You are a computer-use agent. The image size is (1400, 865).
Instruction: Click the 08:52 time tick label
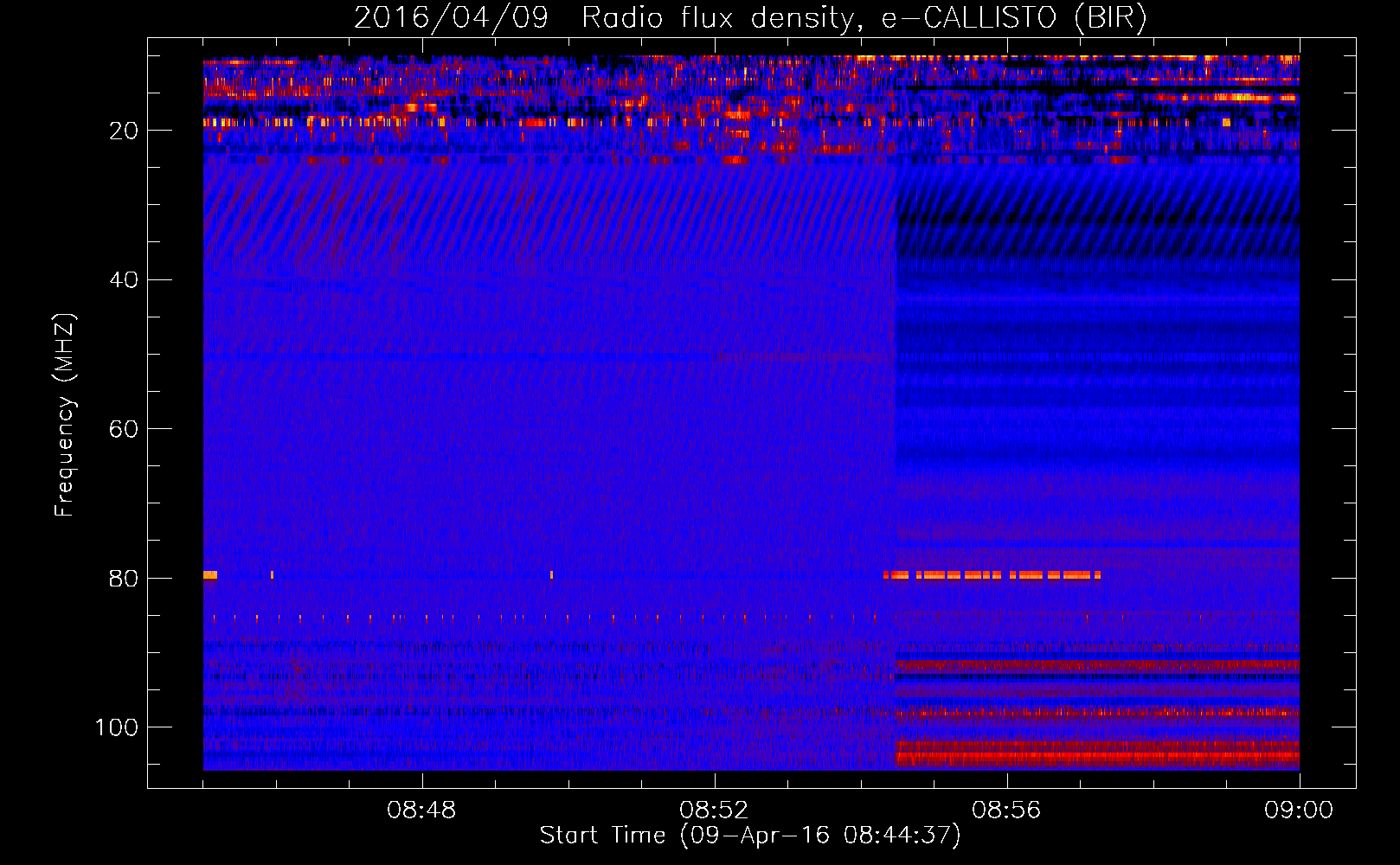pyautogui.click(x=714, y=811)
